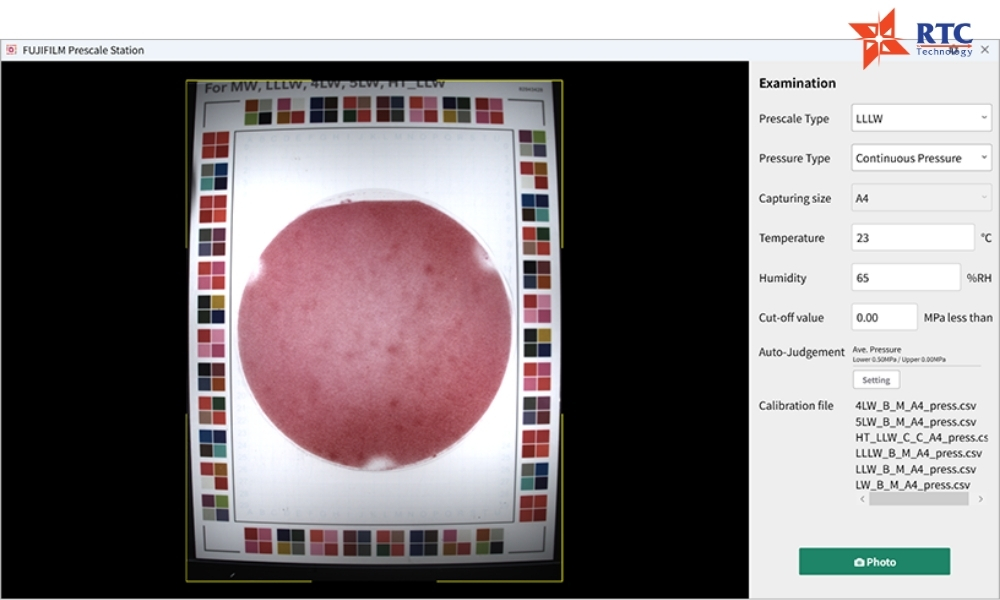
Task: Click the Cut-off value input box
Action: [884, 317]
